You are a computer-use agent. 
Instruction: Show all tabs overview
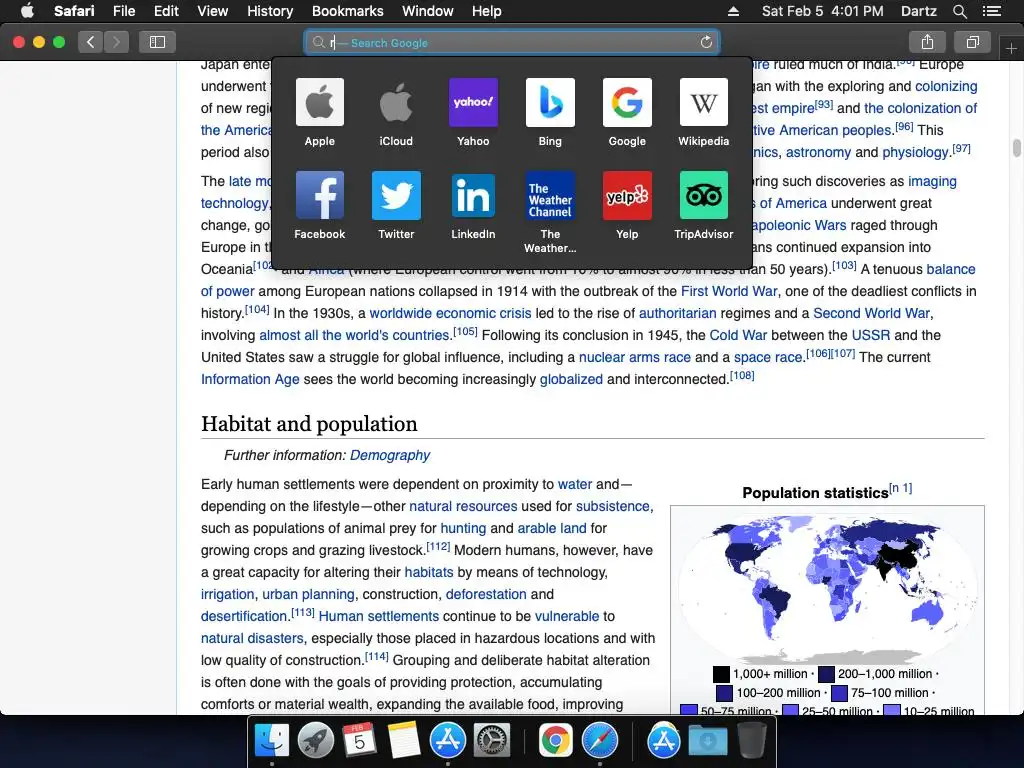click(x=972, y=42)
